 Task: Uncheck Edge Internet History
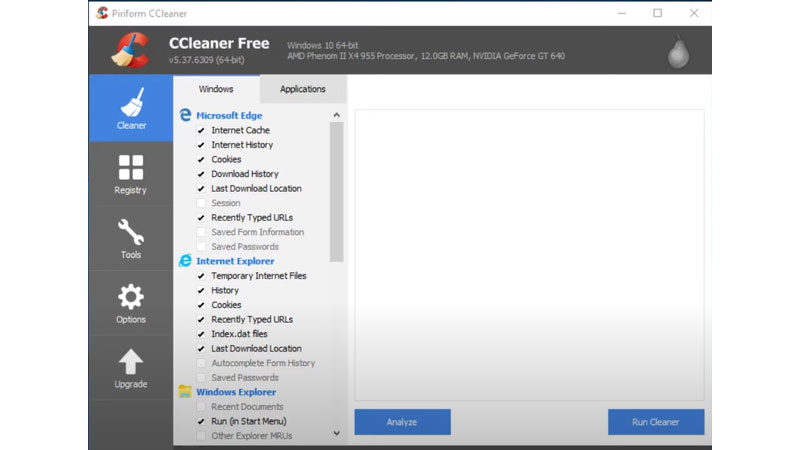tap(201, 145)
